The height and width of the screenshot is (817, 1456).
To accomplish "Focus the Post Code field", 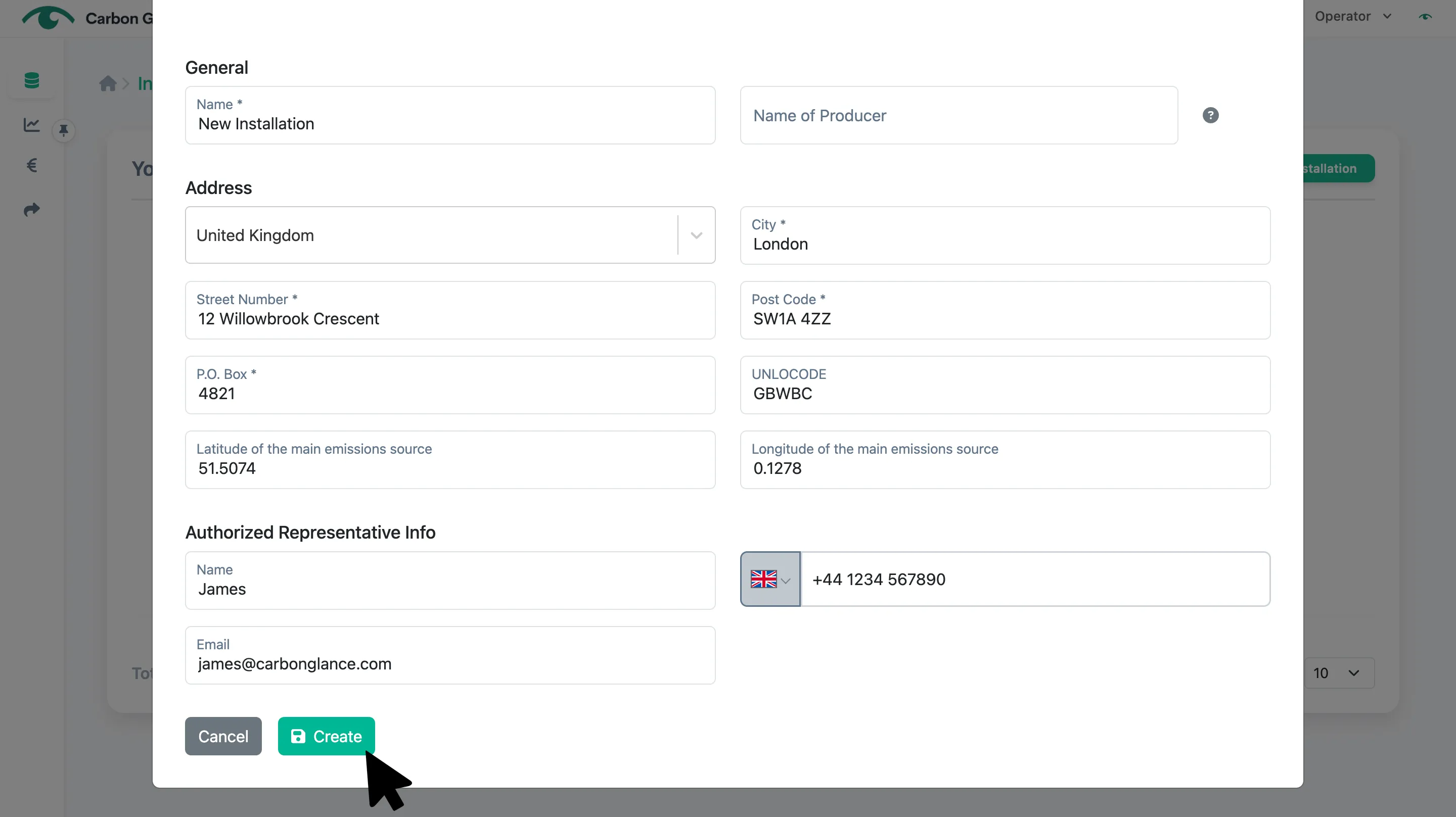I will [1005, 310].
